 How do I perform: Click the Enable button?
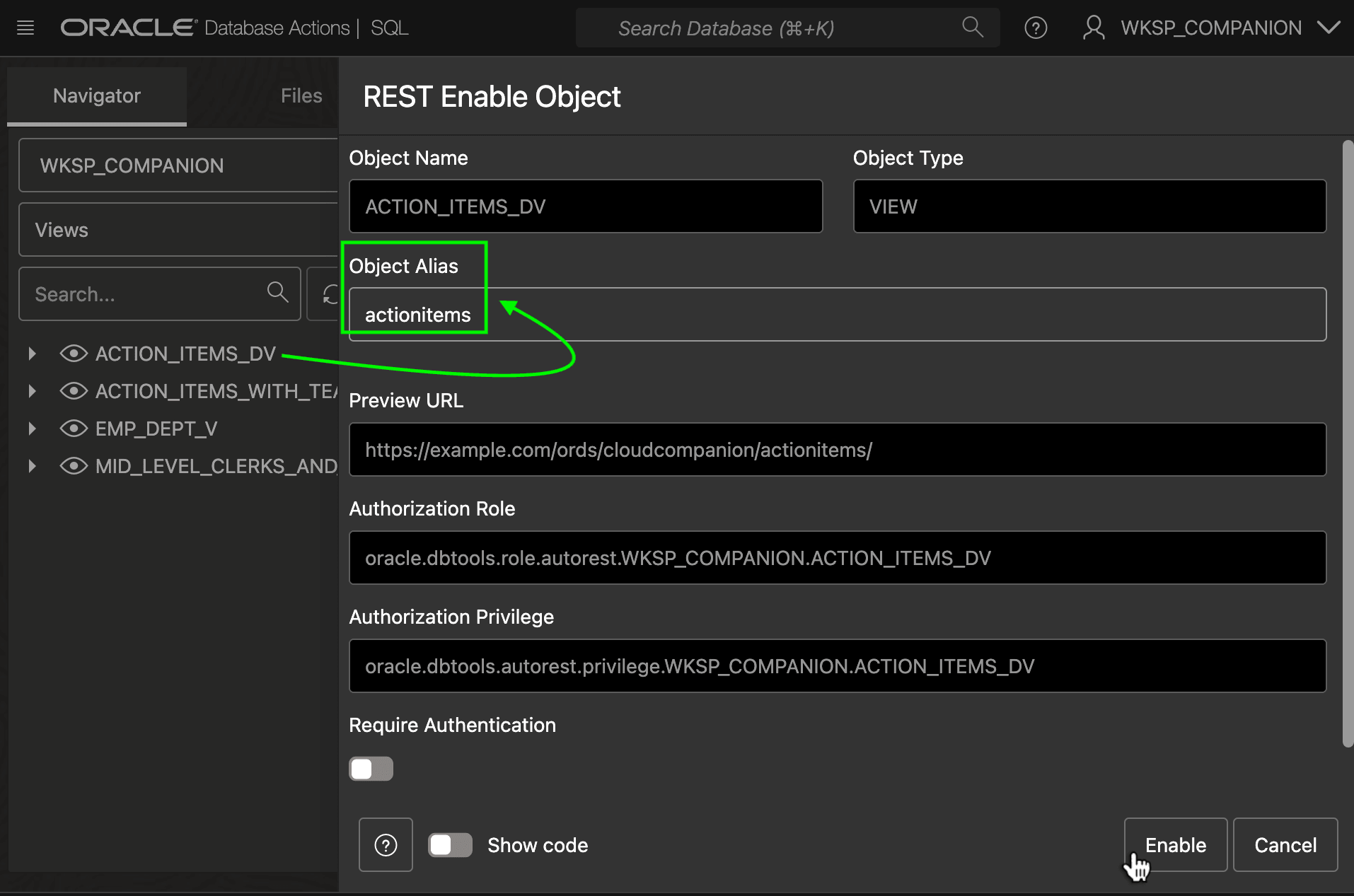coord(1176,845)
